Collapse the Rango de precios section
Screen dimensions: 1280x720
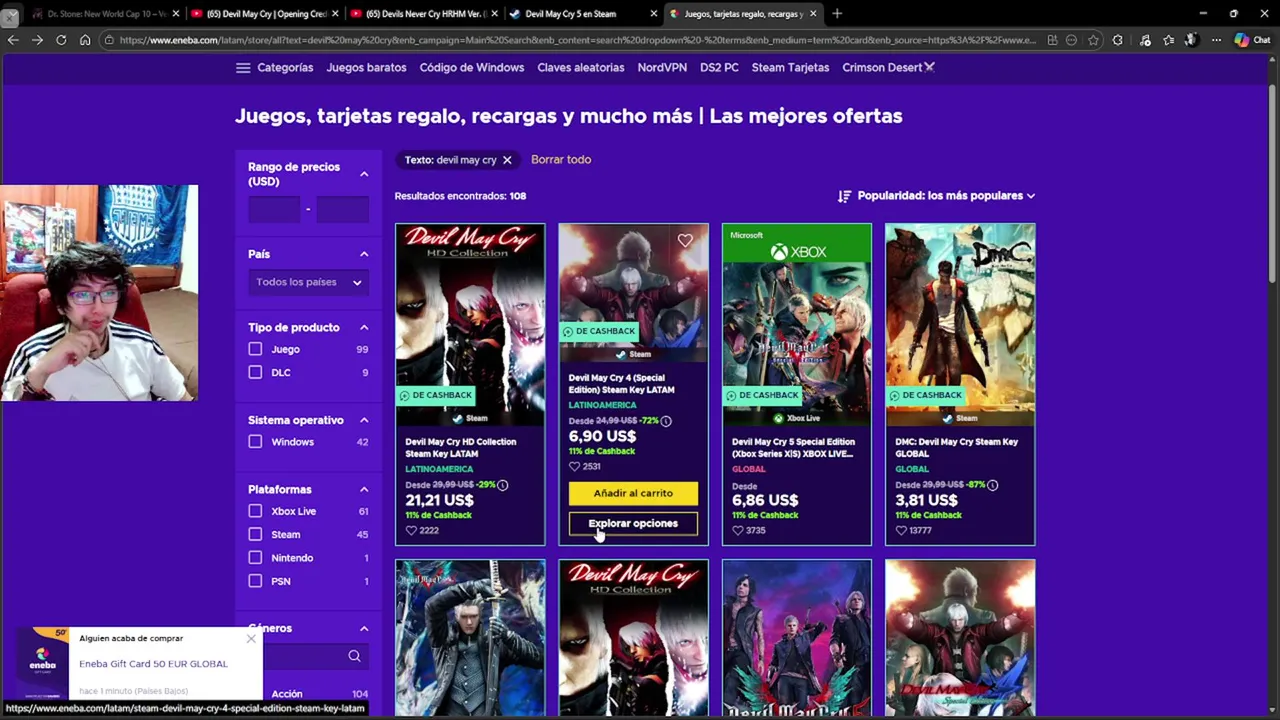coord(364,174)
